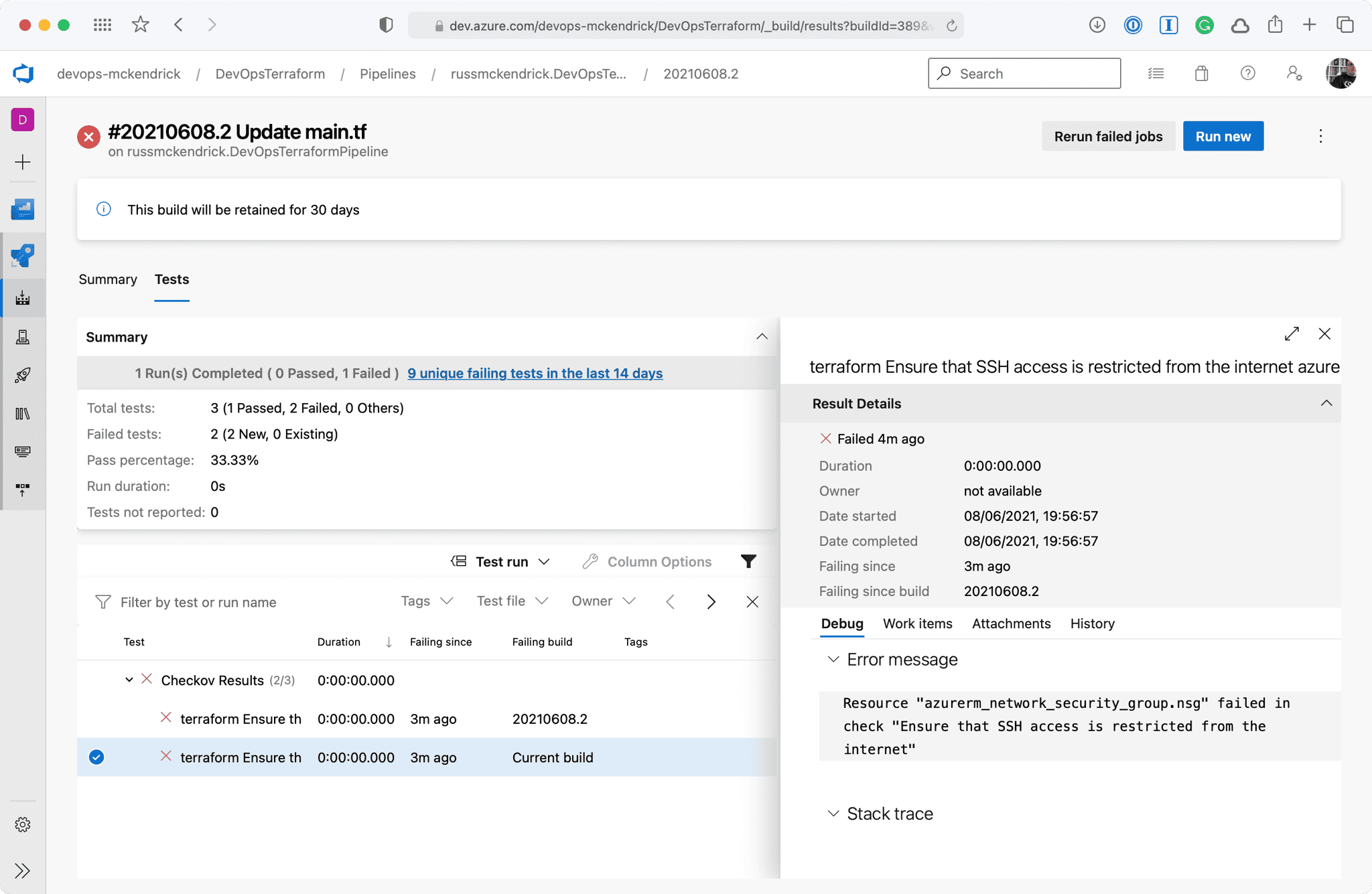Open project settings gear icon
Image resolution: width=1372 pixels, height=894 pixels.
point(23,824)
